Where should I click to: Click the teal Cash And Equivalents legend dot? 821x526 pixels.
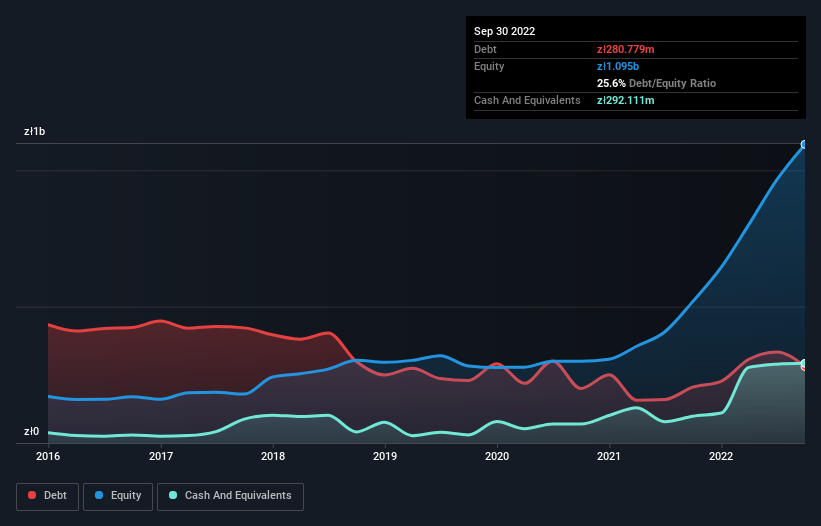click(x=173, y=495)
